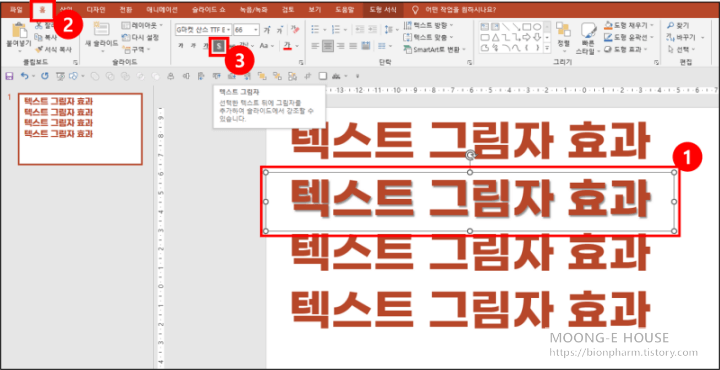Toggle Align Right paragraph button

tap(341, 46)
